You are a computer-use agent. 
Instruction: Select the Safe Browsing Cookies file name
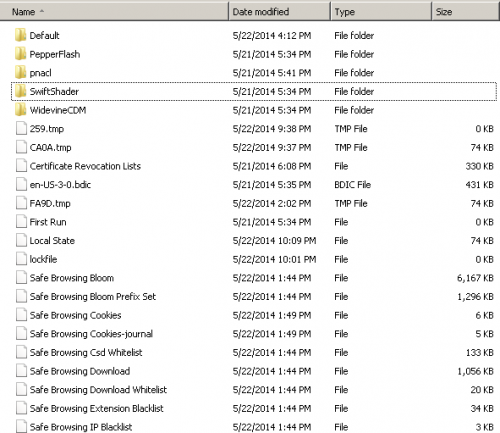75,316
